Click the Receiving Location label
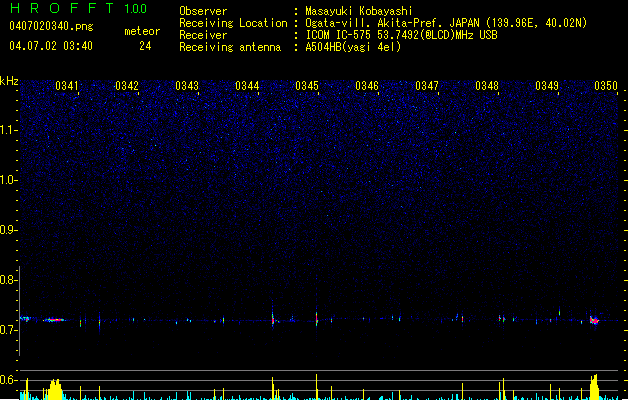Viewport: 629px width, 400px height. [x=233, y=23]
